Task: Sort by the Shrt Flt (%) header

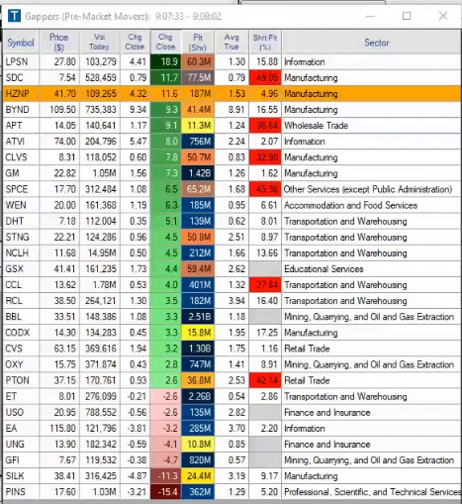Action: [x=265, y=42]
